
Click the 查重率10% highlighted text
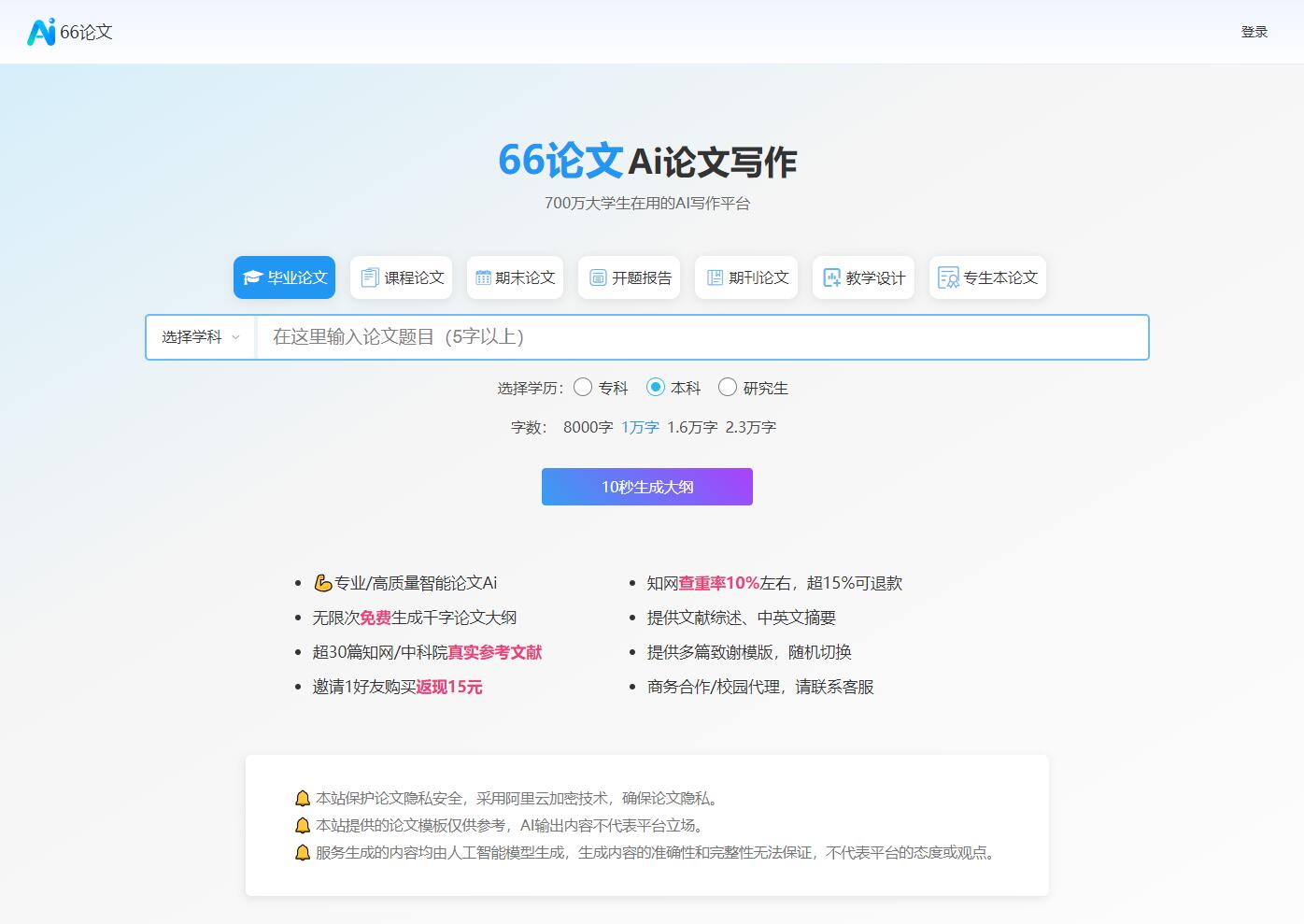tap(719, 583)
